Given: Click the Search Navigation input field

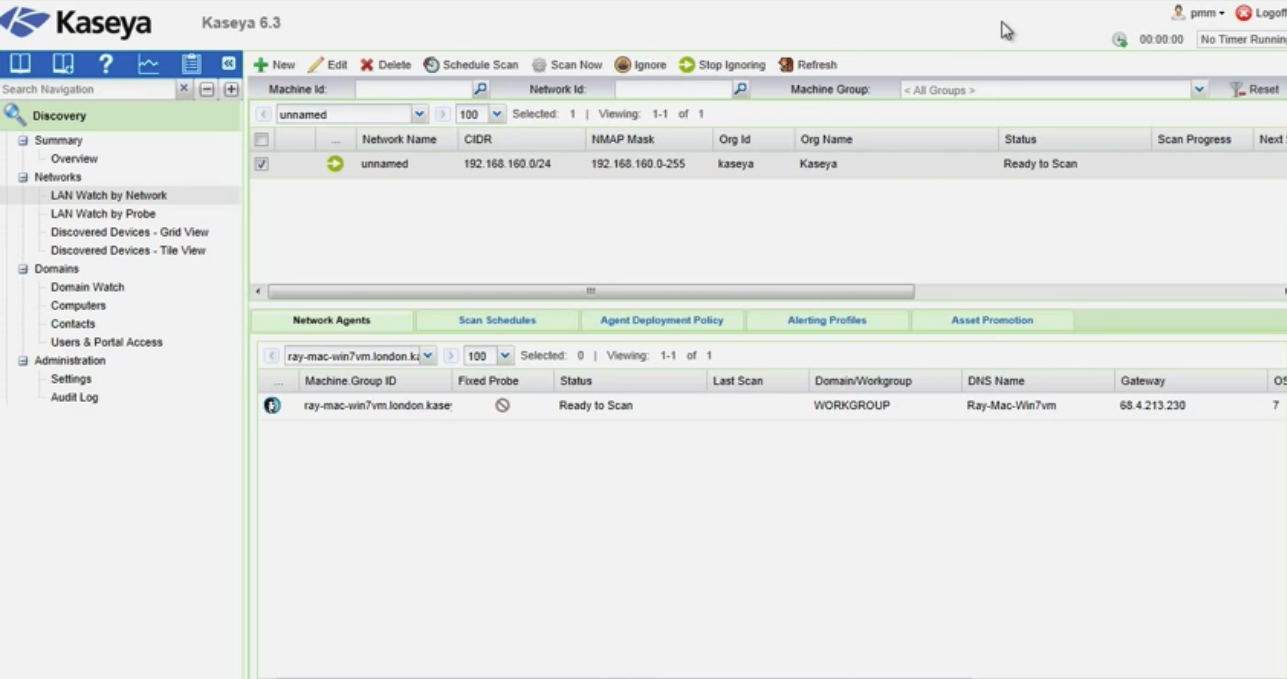Looking at the screenshot, I should [88, 89].
